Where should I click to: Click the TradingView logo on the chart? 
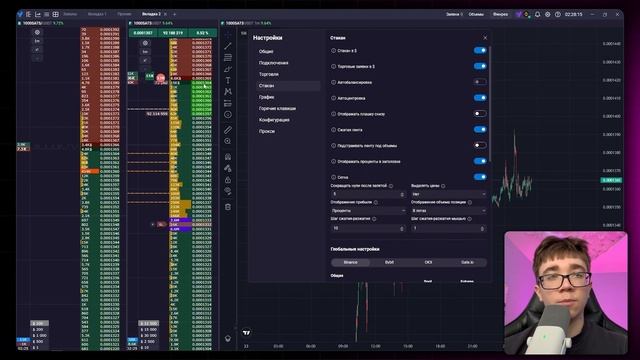tap(247, 333)
